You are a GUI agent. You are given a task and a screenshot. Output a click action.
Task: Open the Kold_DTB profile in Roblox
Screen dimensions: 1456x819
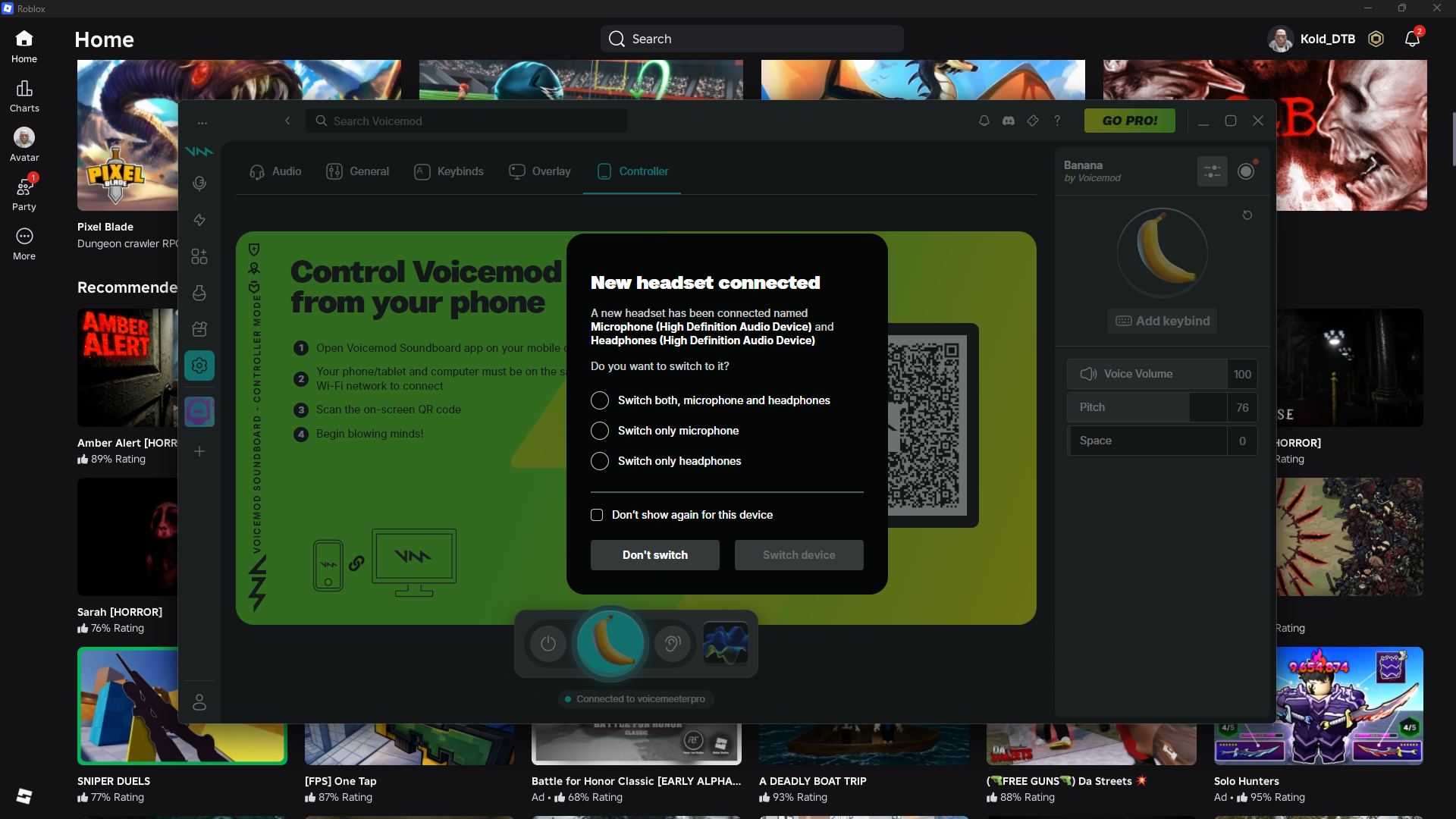point(1312,39)
